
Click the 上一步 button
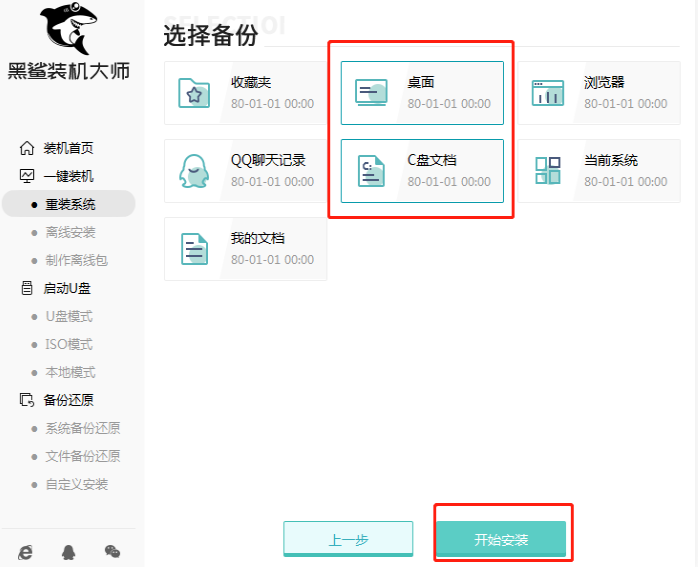(348, 540)
